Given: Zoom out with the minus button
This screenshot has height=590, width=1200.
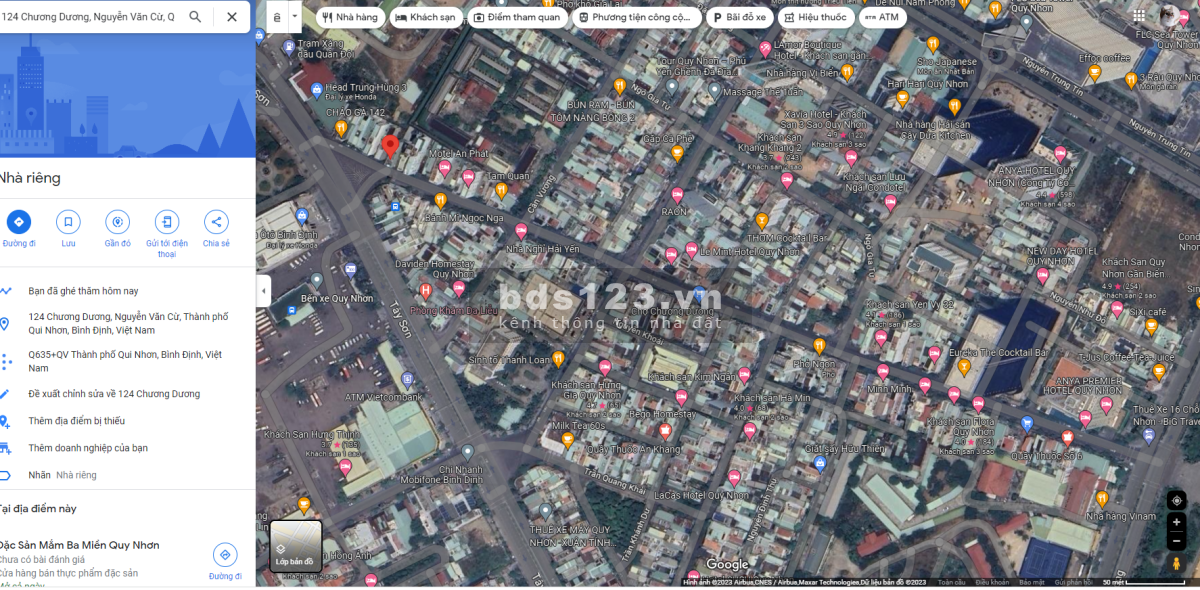Looking at the screenshot, I should point(1176,541).
